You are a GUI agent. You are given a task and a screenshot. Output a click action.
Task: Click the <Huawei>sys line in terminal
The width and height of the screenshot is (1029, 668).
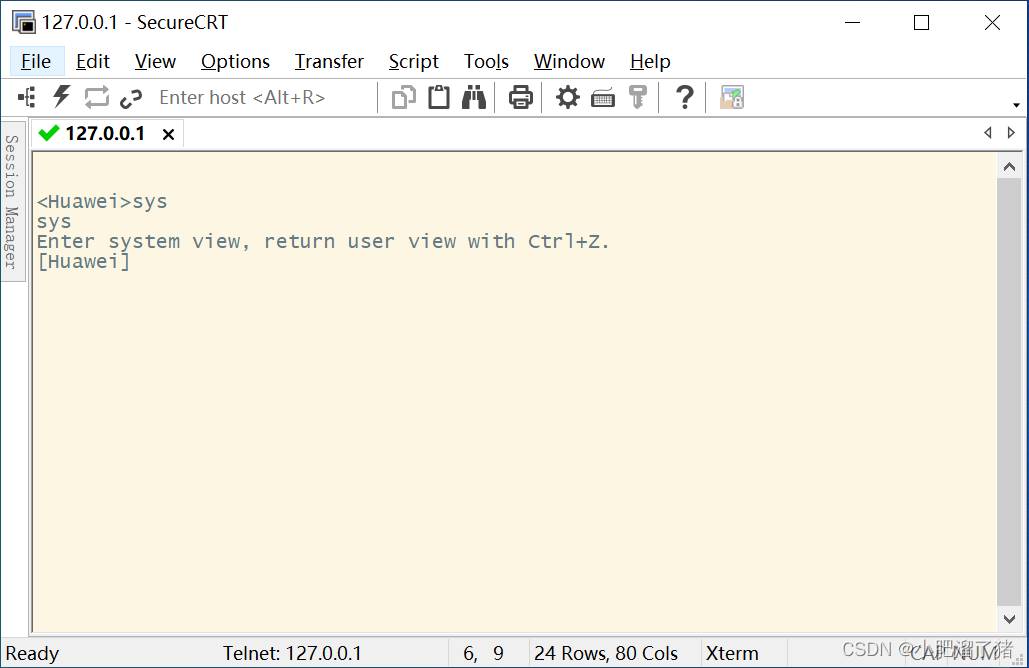pyautogui.click(x=102, y=201)
